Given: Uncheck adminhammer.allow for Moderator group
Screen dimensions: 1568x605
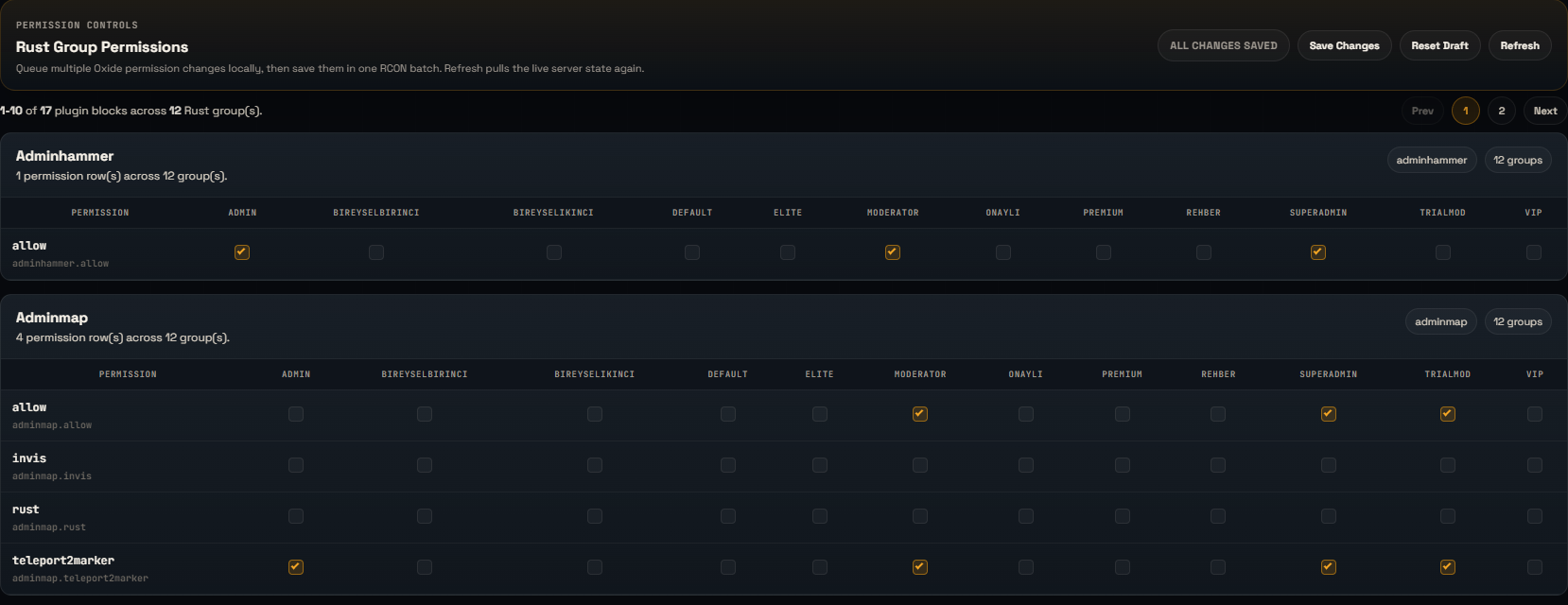Looking at the screenshot, I should tap(893, 252).
